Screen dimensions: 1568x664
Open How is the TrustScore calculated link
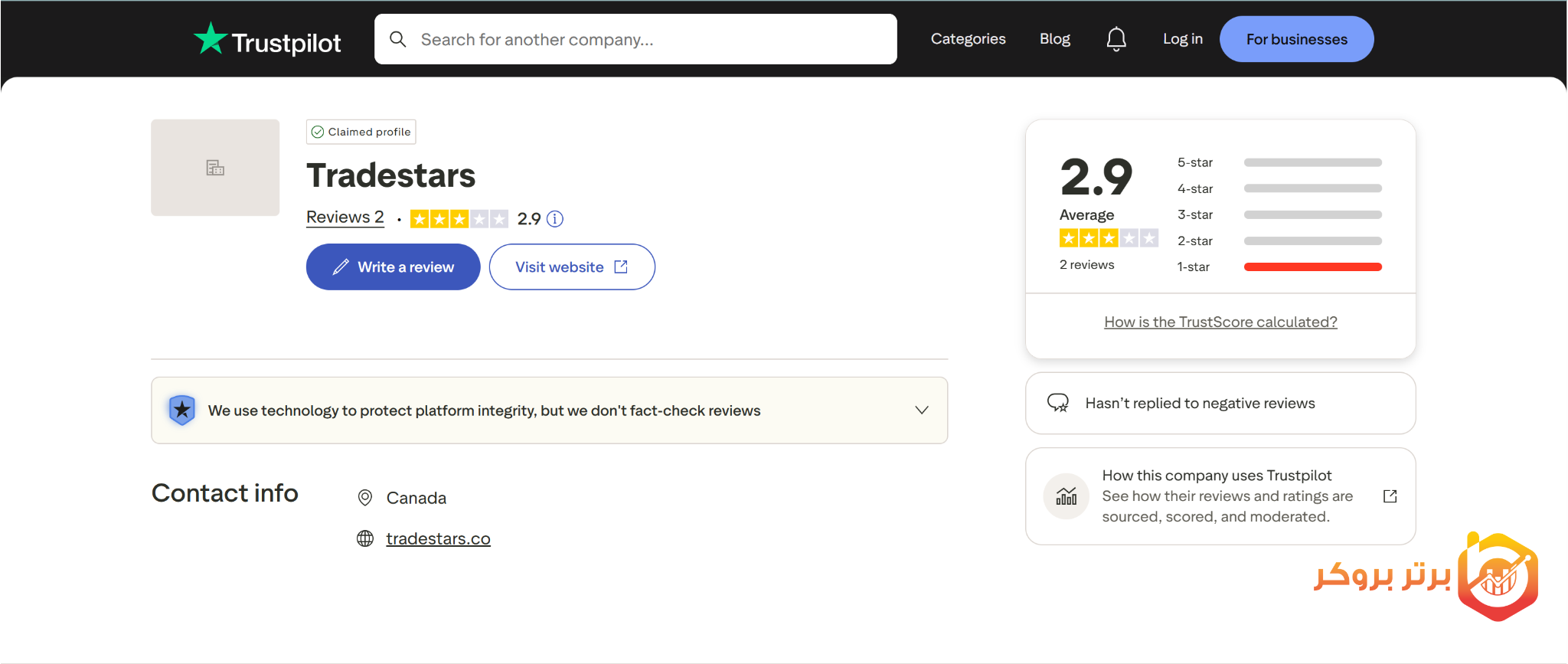[1220, 322]
